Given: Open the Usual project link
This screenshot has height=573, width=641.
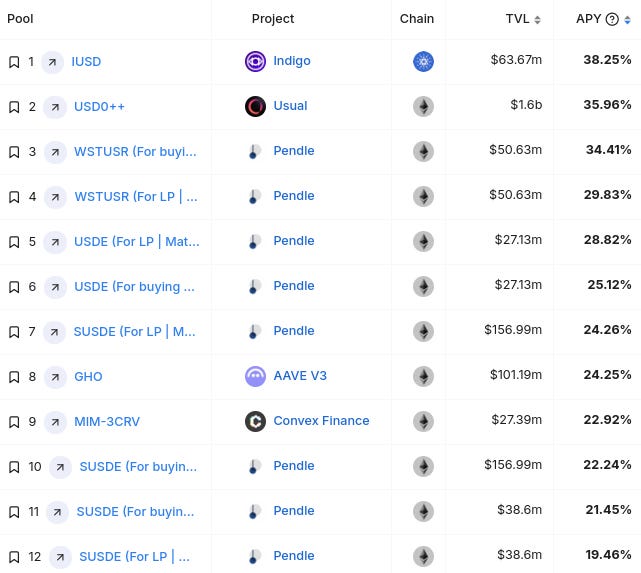Looking at the screenshot, I should point(290,106).
